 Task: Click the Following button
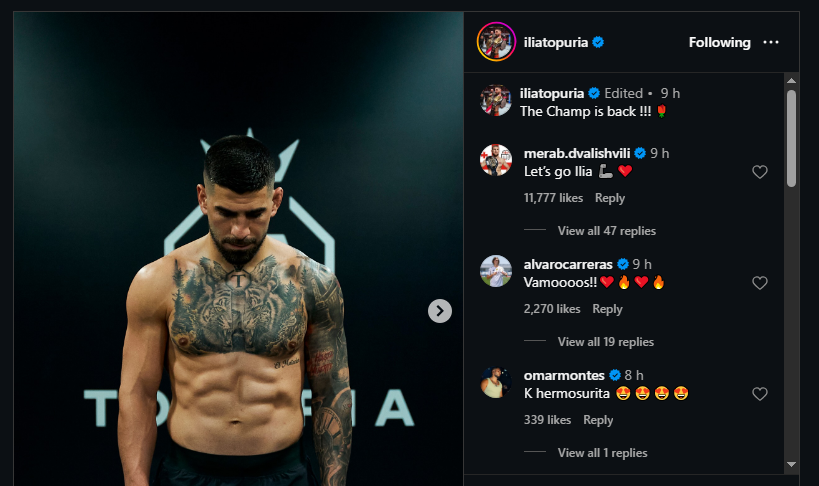coord(719,43)
